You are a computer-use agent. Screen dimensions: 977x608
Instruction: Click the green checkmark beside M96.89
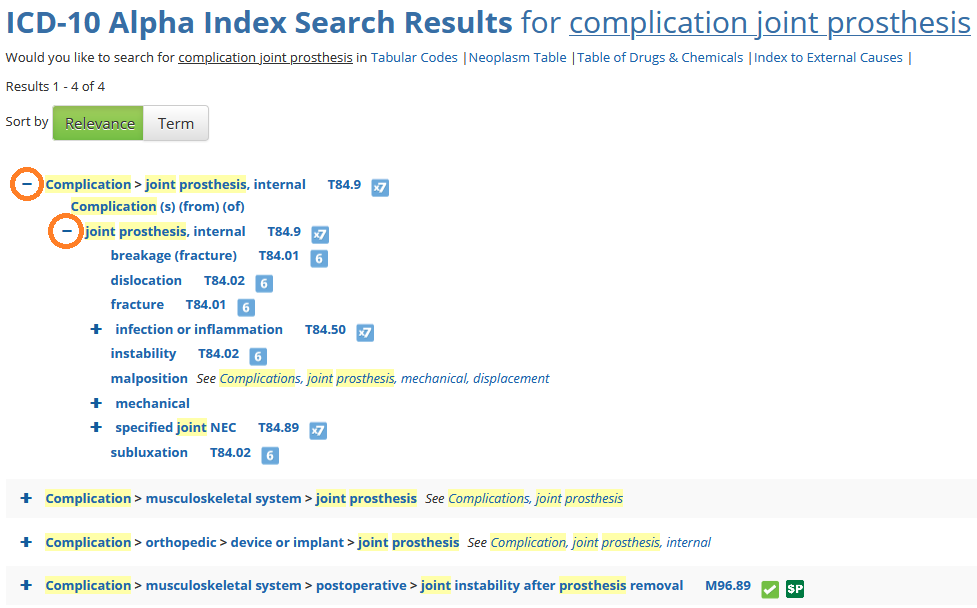tap(769, 589)
